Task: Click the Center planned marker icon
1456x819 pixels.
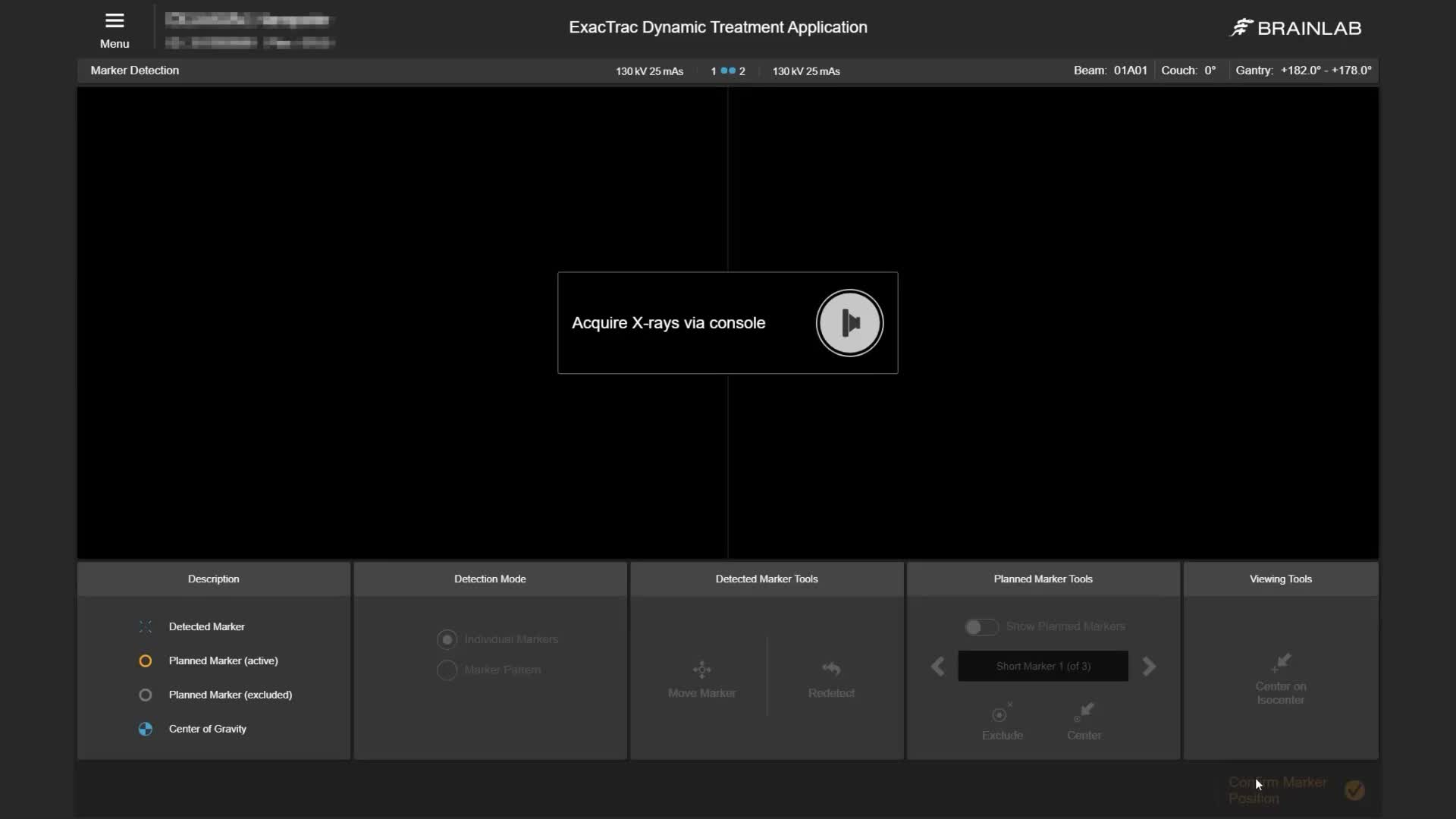Action: [1084, 712]
